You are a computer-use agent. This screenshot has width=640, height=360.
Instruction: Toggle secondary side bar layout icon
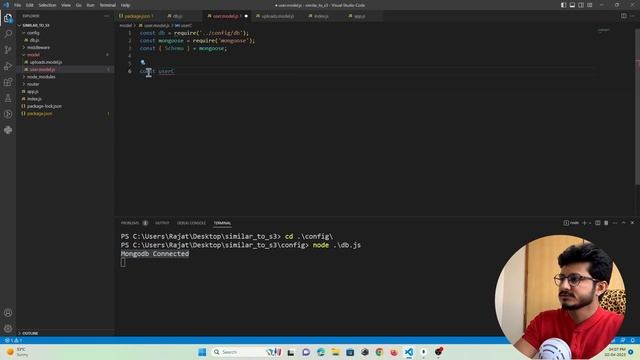(581, 5)
